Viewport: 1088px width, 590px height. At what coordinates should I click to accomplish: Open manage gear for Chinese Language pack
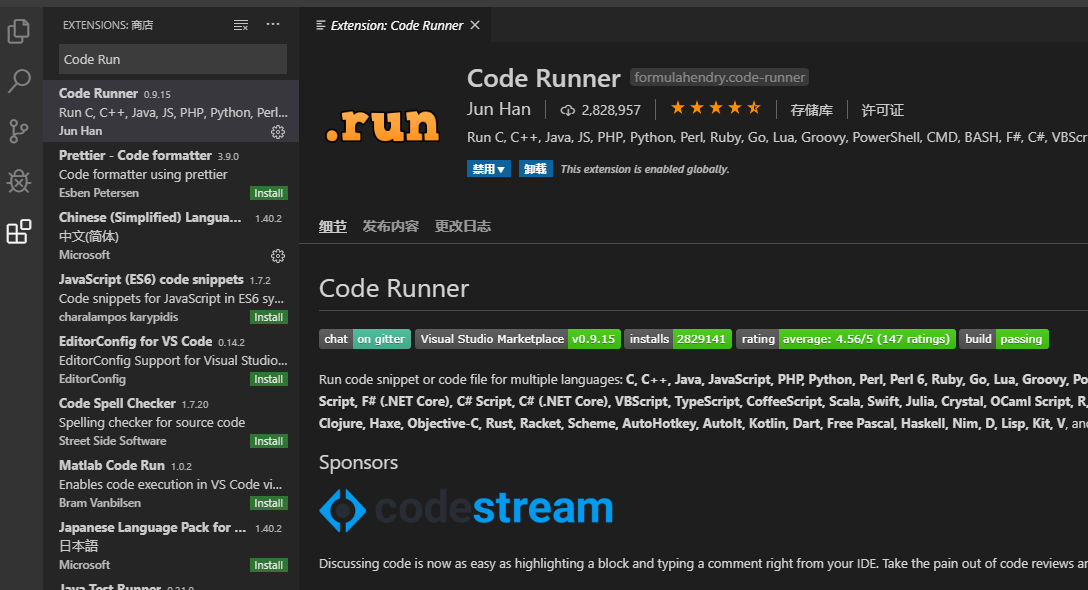[x=278, y=256]
